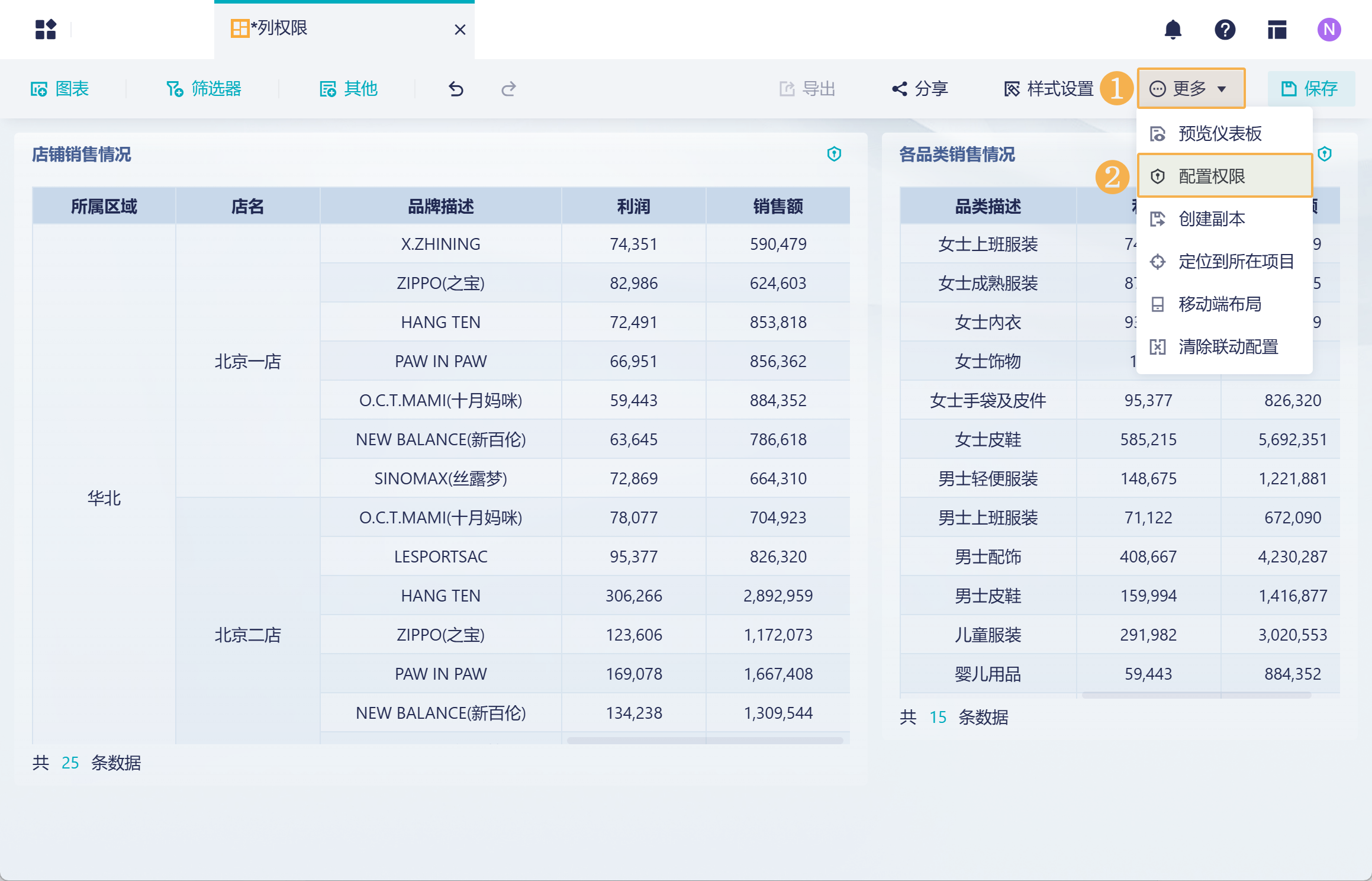The image size is (1372, 881).
Task: Click shield icon on 各品类销售情况 panel
Action: click(1325, 155)
